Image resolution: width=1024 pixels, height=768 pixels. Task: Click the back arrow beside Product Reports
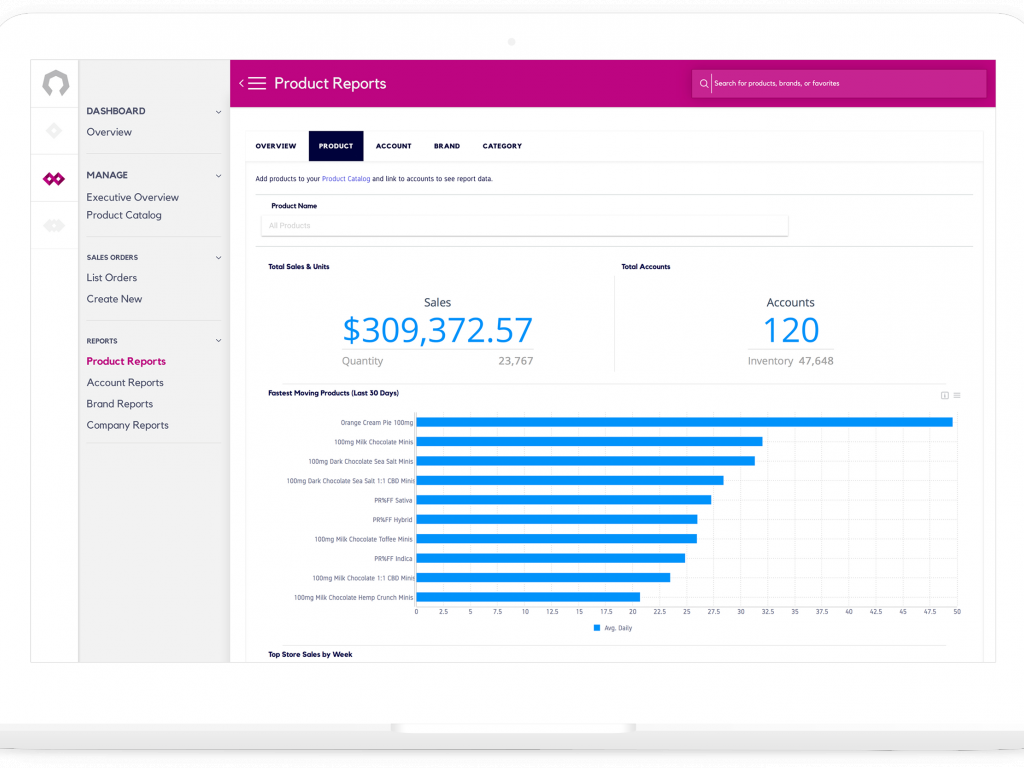pos(241,84)
